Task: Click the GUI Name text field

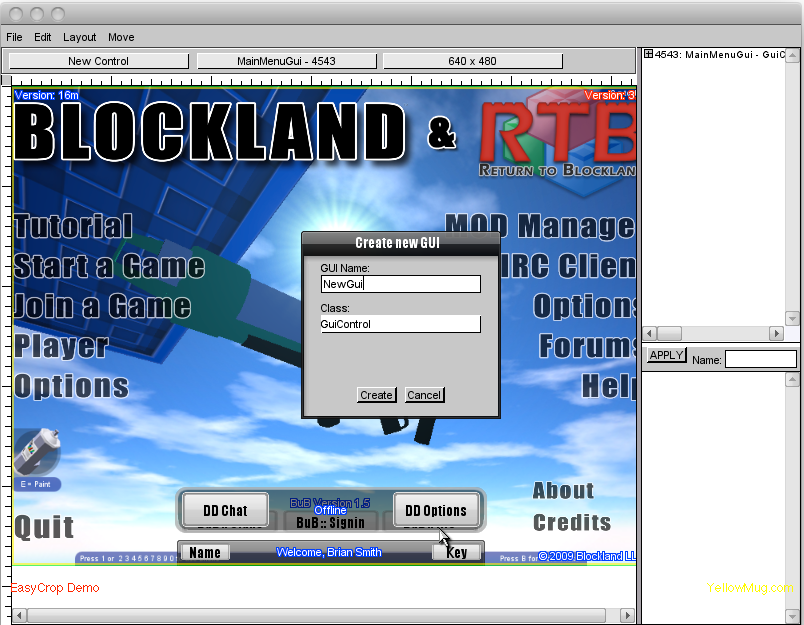Action: tap(400, 284)
